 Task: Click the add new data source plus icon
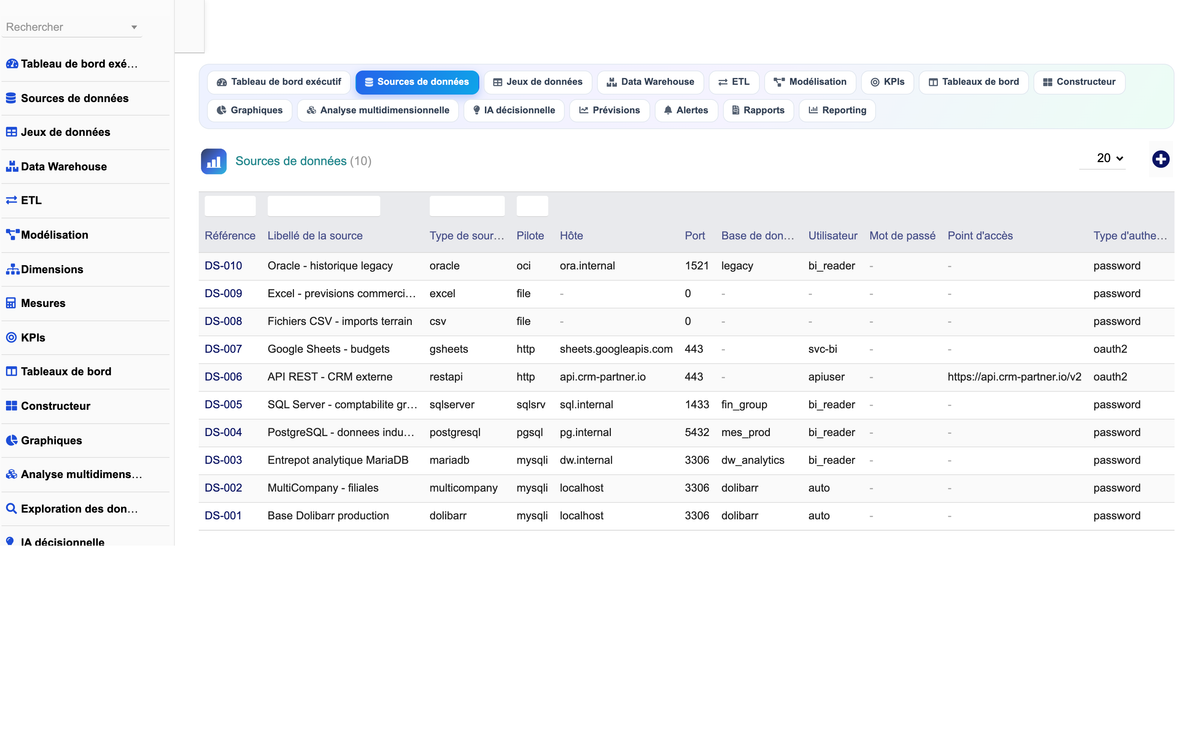[1160, 159]
